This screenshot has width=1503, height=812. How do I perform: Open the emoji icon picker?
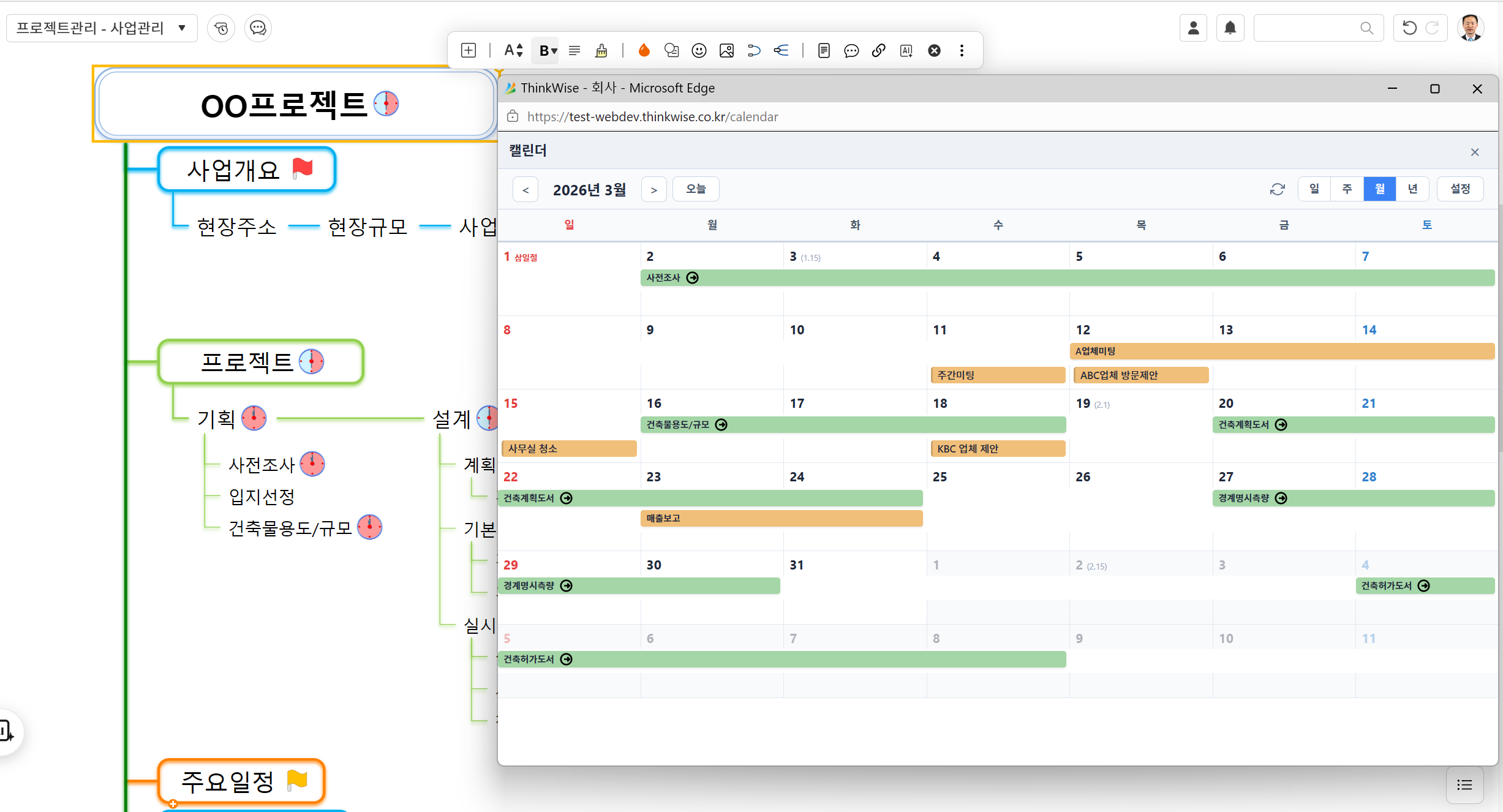[699, 51]
